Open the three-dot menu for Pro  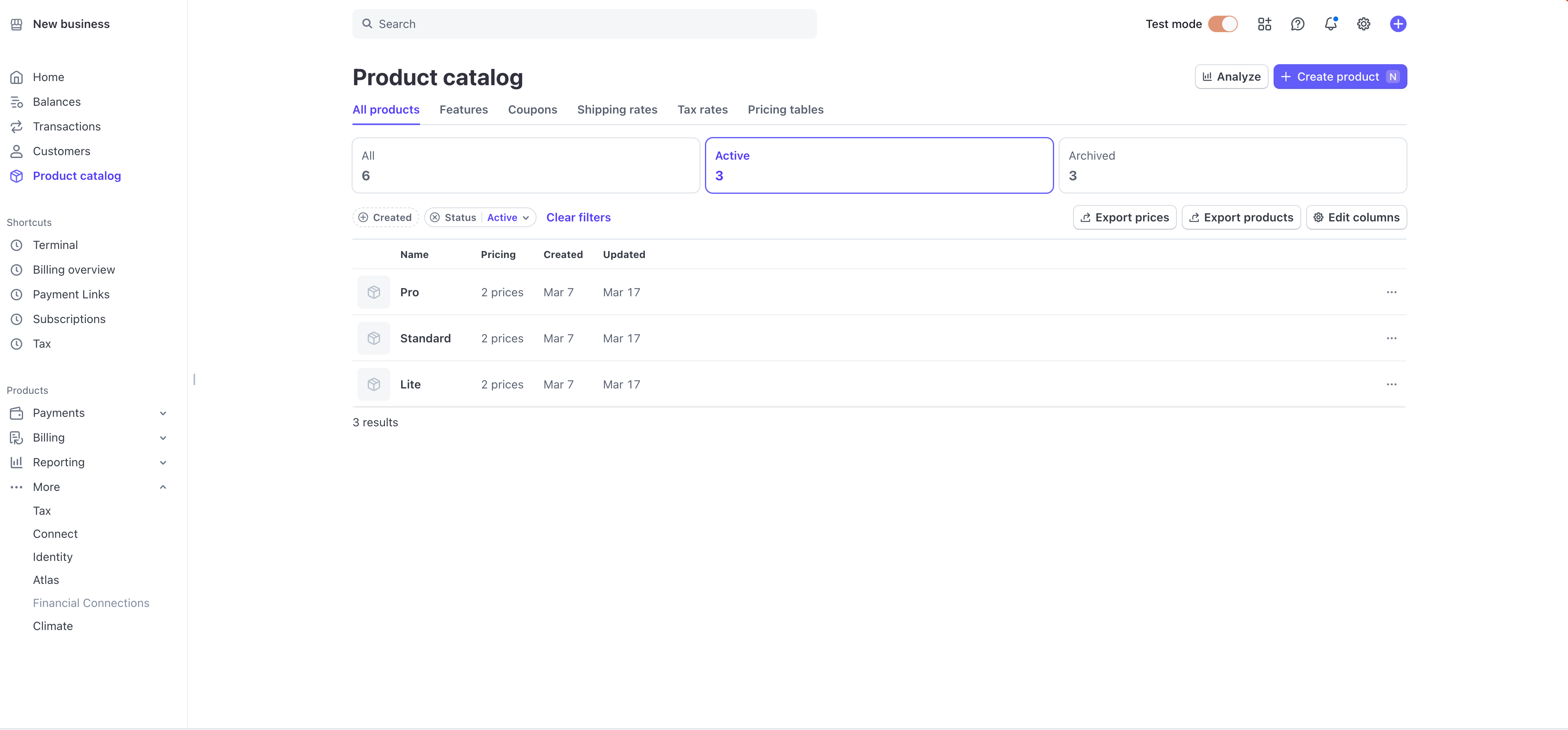coord(1391,293)
